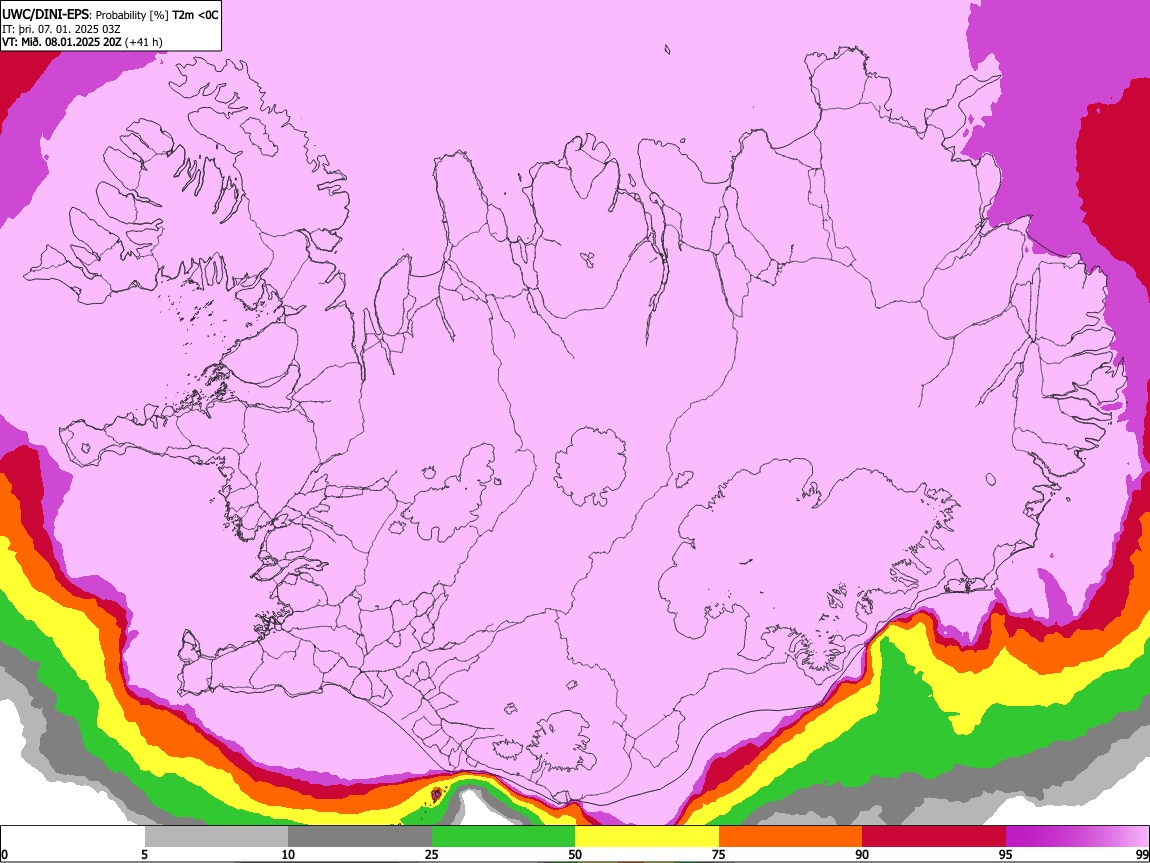Click the yellow 50–75% legend swatch
The width and height of the screenshot is (1150, 863).
point(647,837)
